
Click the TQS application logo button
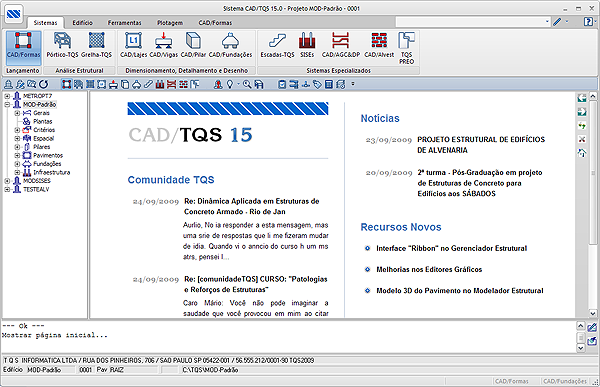14,15
